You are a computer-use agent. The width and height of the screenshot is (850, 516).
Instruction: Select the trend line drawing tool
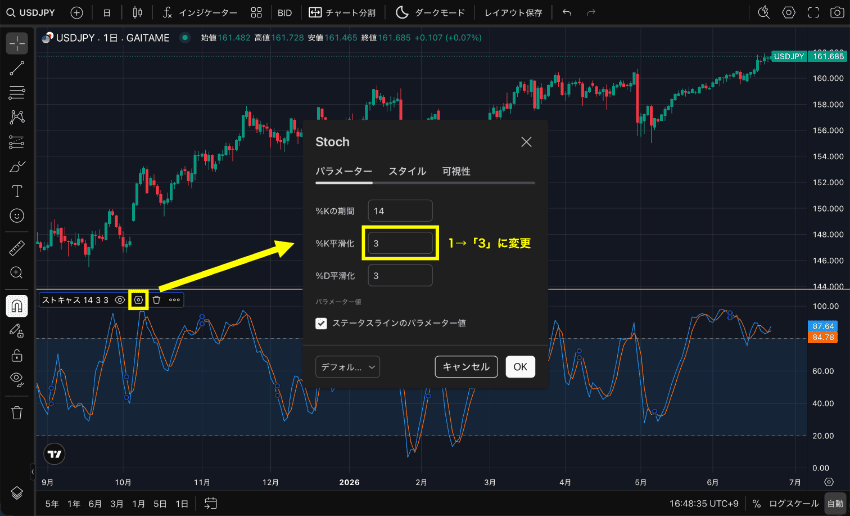coord(17,68)
